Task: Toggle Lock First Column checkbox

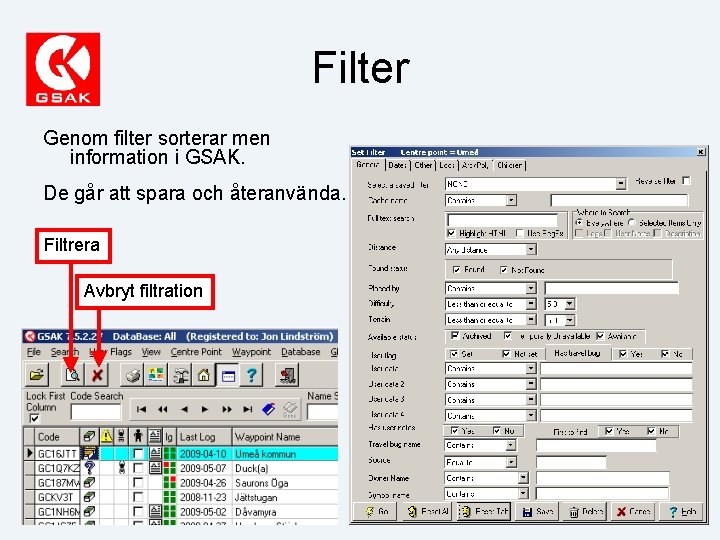Action: 34,418
